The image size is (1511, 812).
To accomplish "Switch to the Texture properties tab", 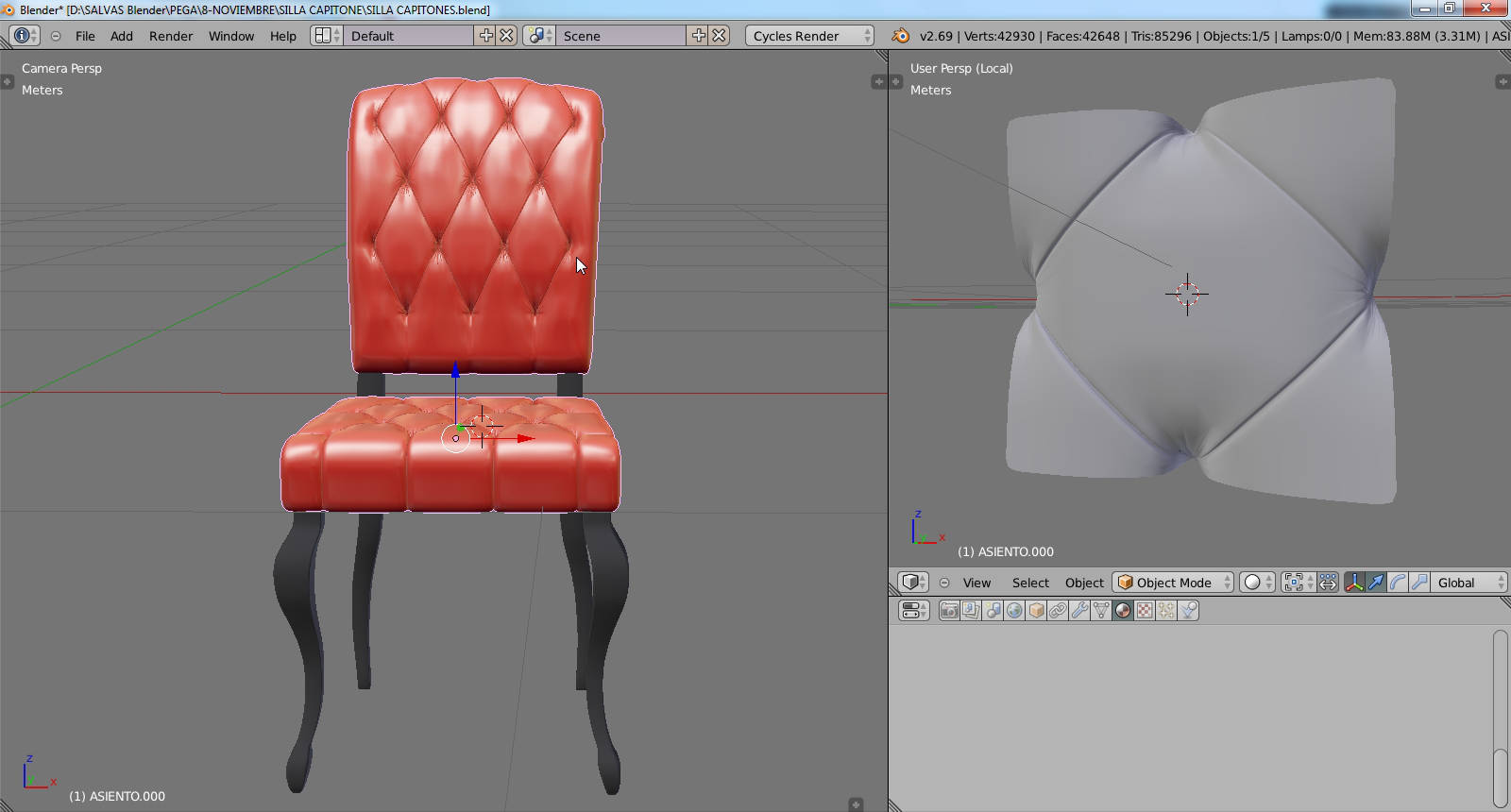I will (x=1145, y=610).
